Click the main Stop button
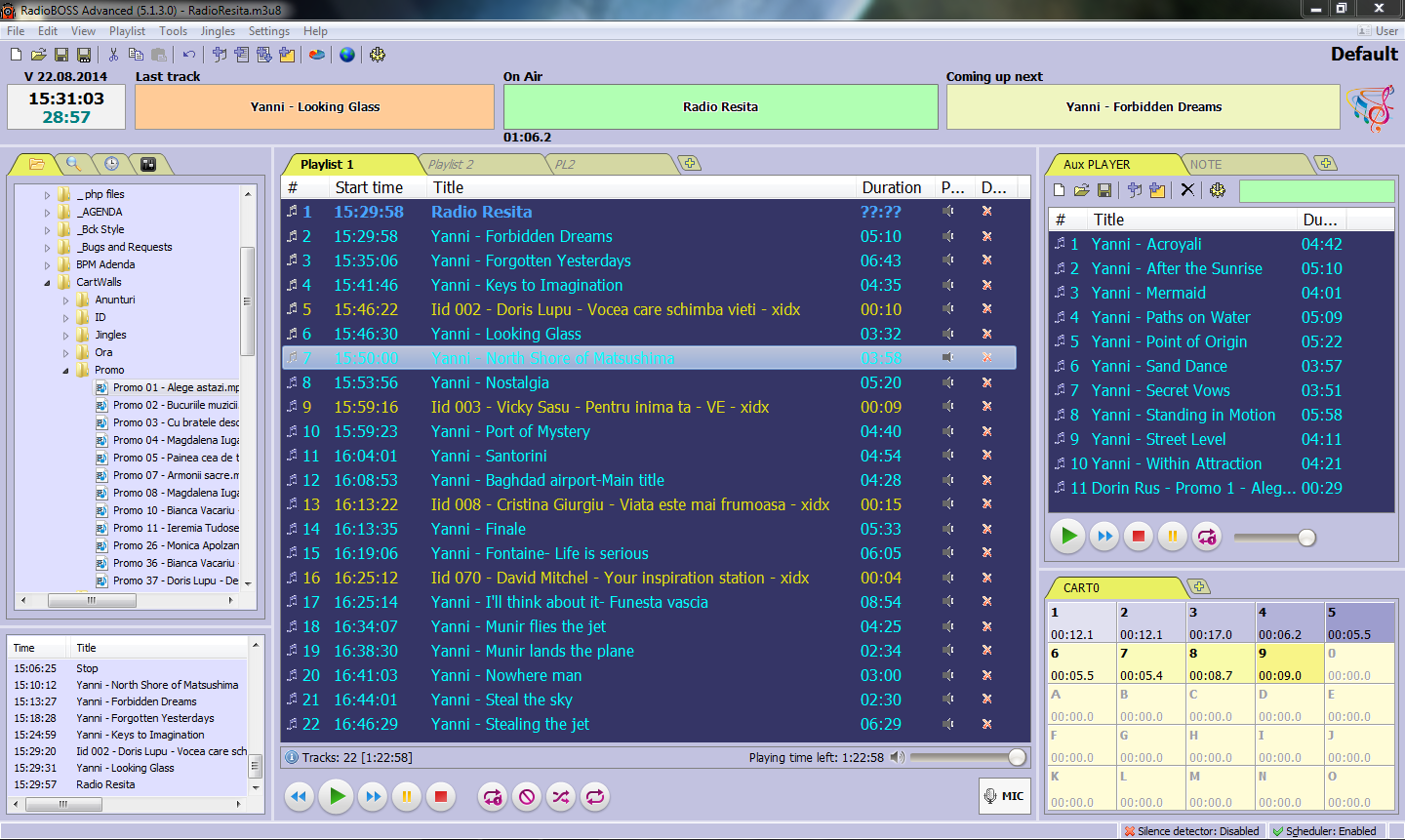This screenshot has width=1405, height=840. point(441,797)
